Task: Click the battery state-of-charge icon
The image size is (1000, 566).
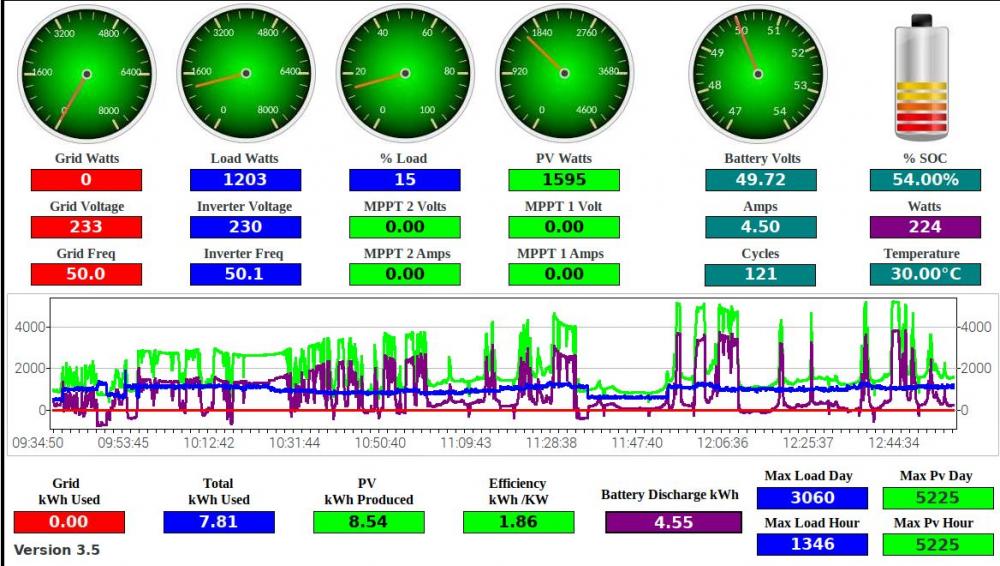Action: pyautogui.click(x=922, y=78)
